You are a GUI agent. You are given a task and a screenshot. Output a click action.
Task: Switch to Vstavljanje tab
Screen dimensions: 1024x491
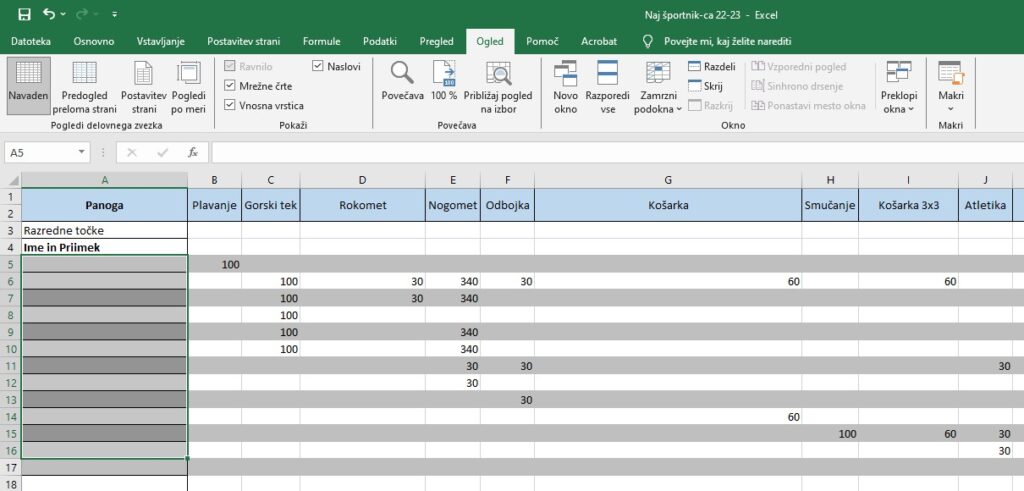click(x=161, y=41)
